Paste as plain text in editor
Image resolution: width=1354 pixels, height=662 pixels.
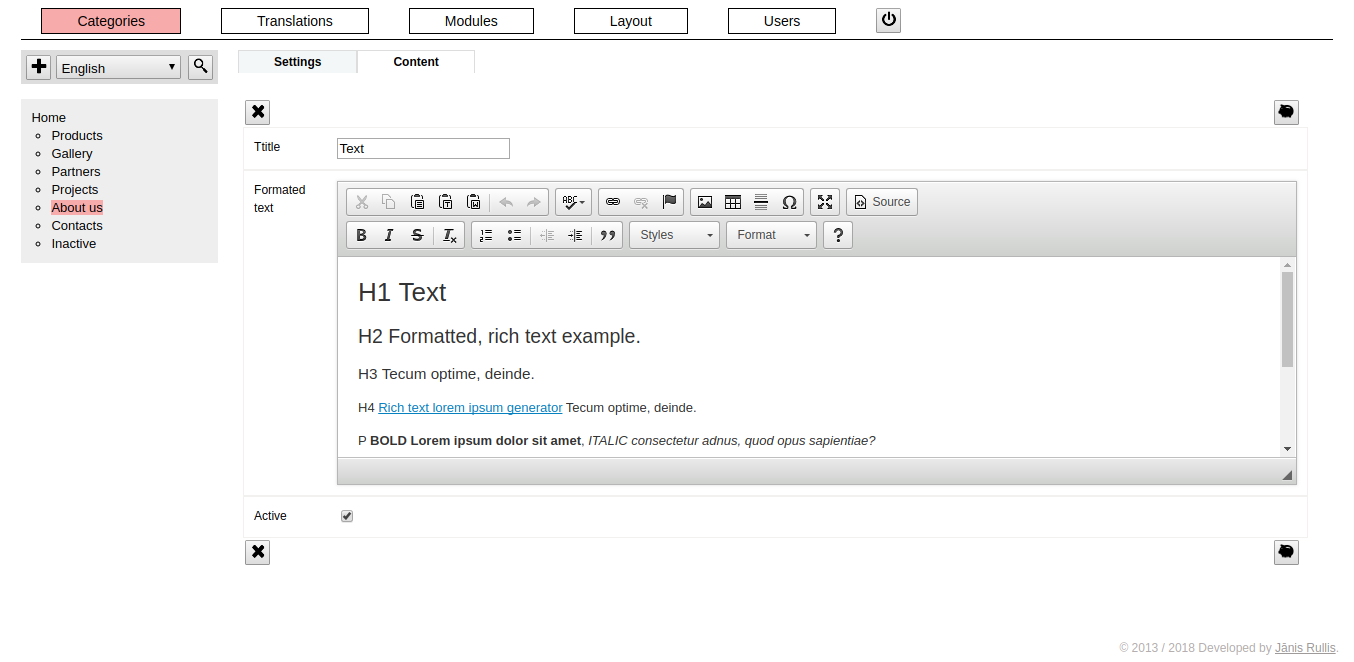[446, 202]
